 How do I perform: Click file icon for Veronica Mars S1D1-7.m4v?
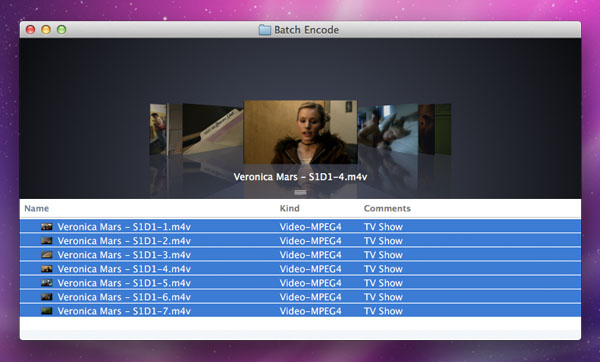click(x=47, y=311)
